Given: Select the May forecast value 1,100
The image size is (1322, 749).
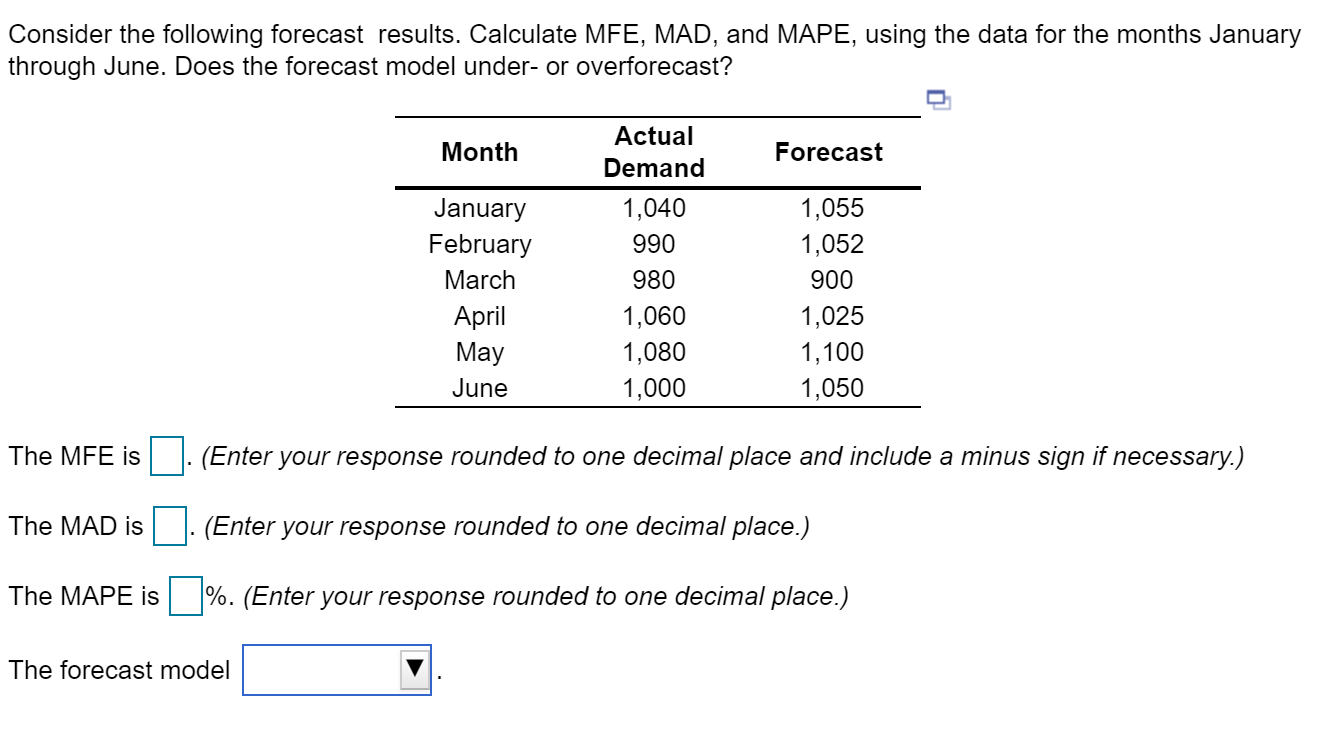Looking at the screenshot, I should coord(828,352).
